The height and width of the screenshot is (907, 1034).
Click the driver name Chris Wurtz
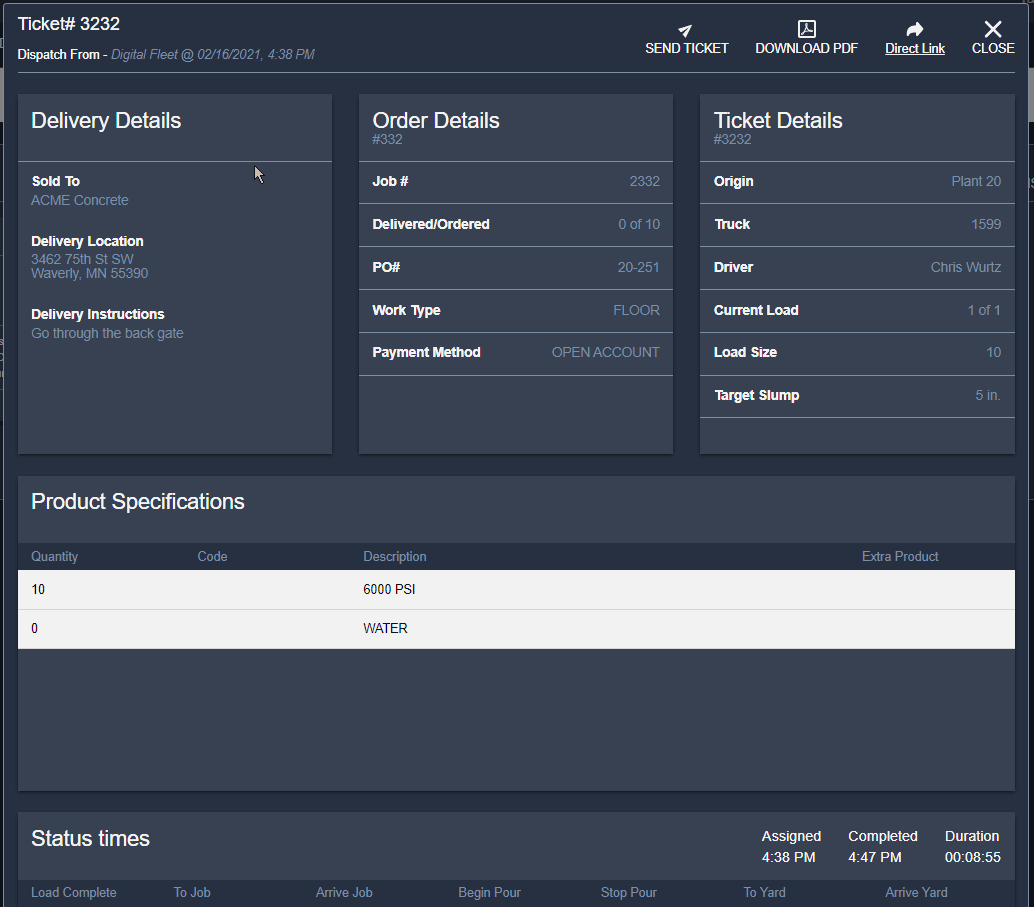point(965,268)
